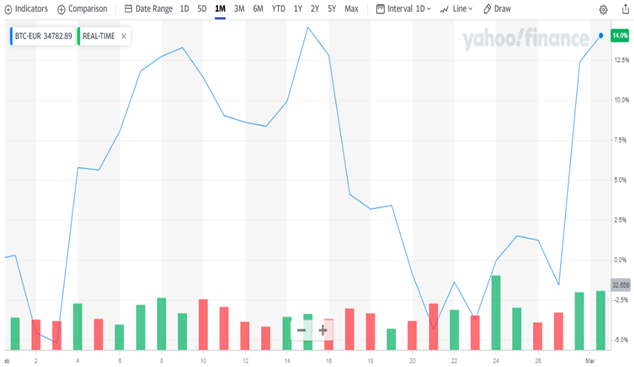
Task: Click the share chart icon
Action: [x=625, y=9]
